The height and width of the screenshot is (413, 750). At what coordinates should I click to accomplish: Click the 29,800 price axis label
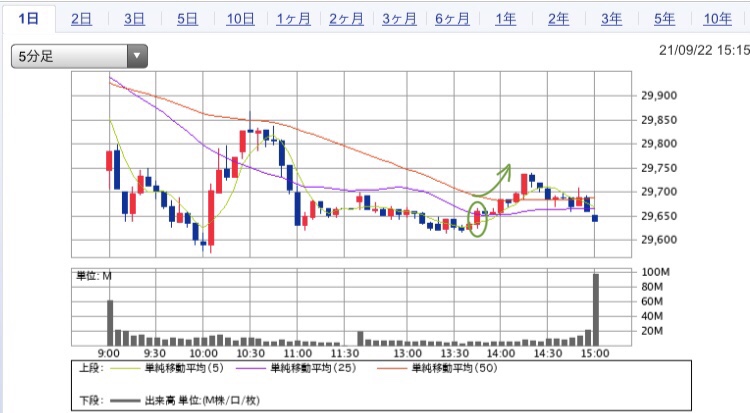click(x=659, y=144)
